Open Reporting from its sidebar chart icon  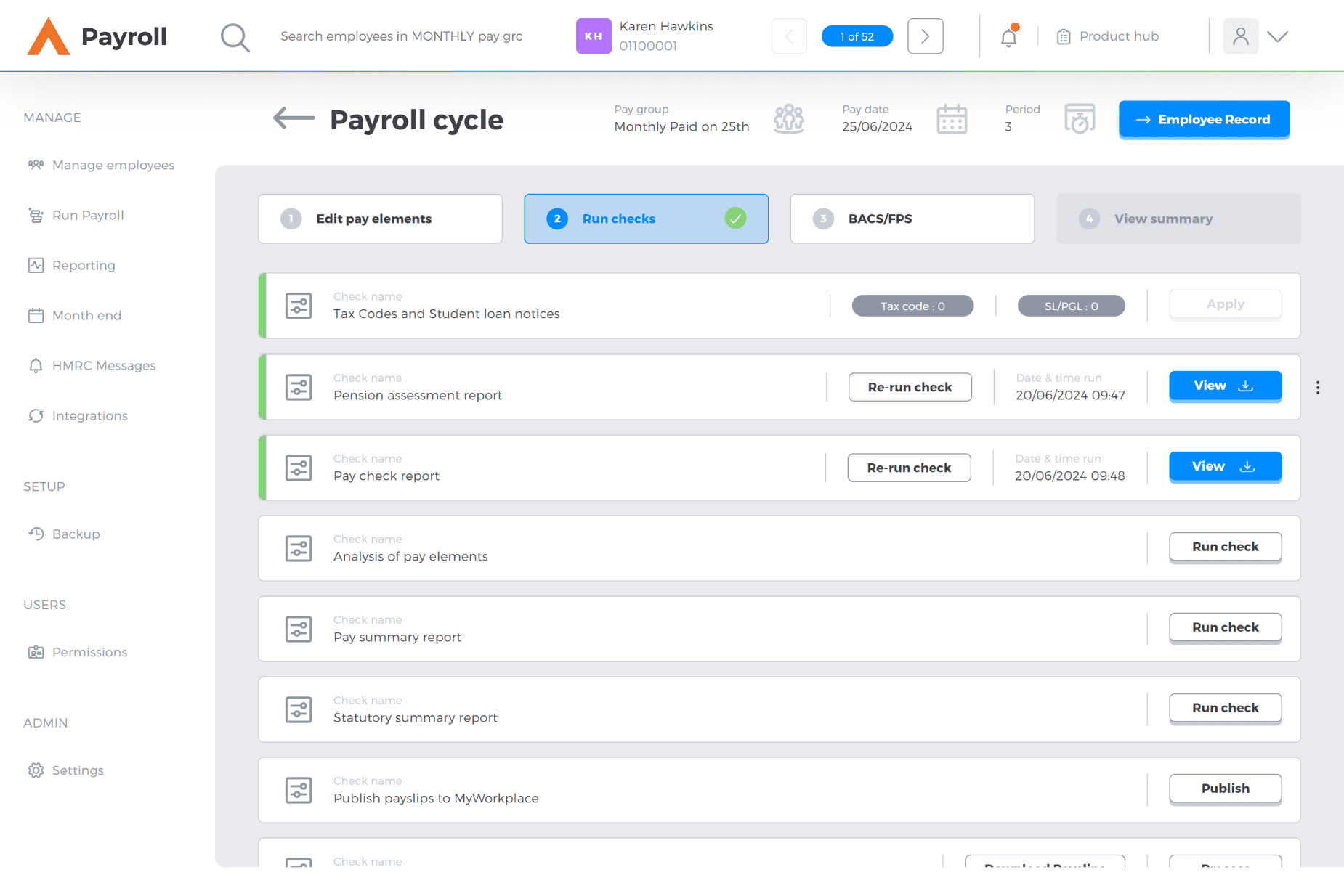(x=36, y=265)
